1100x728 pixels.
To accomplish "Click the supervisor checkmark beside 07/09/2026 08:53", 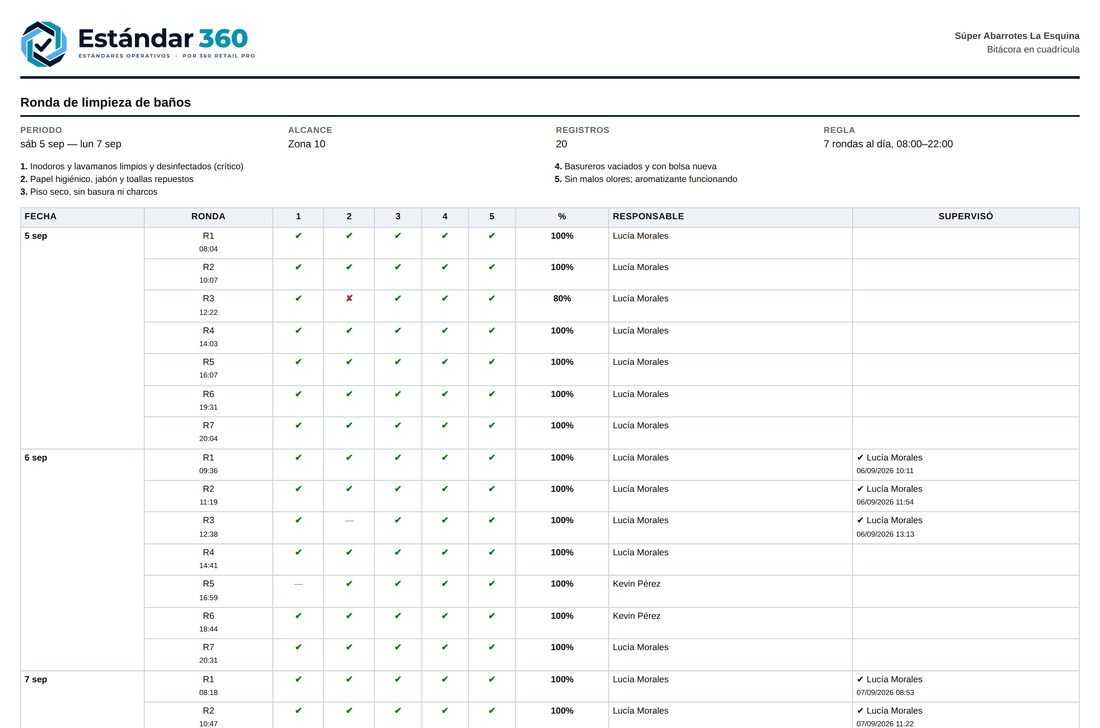I will [860, 680].
